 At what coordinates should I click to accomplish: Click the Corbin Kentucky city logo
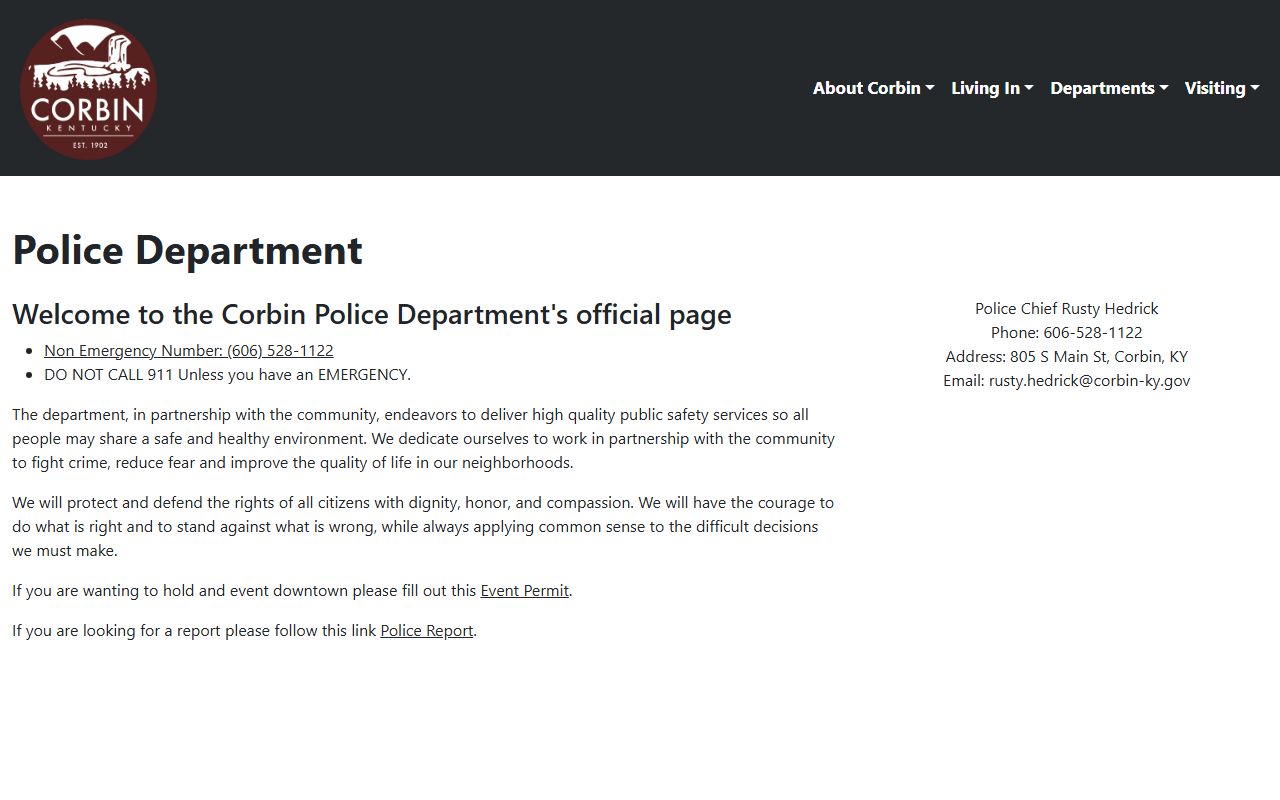click(x=88, y=88)
